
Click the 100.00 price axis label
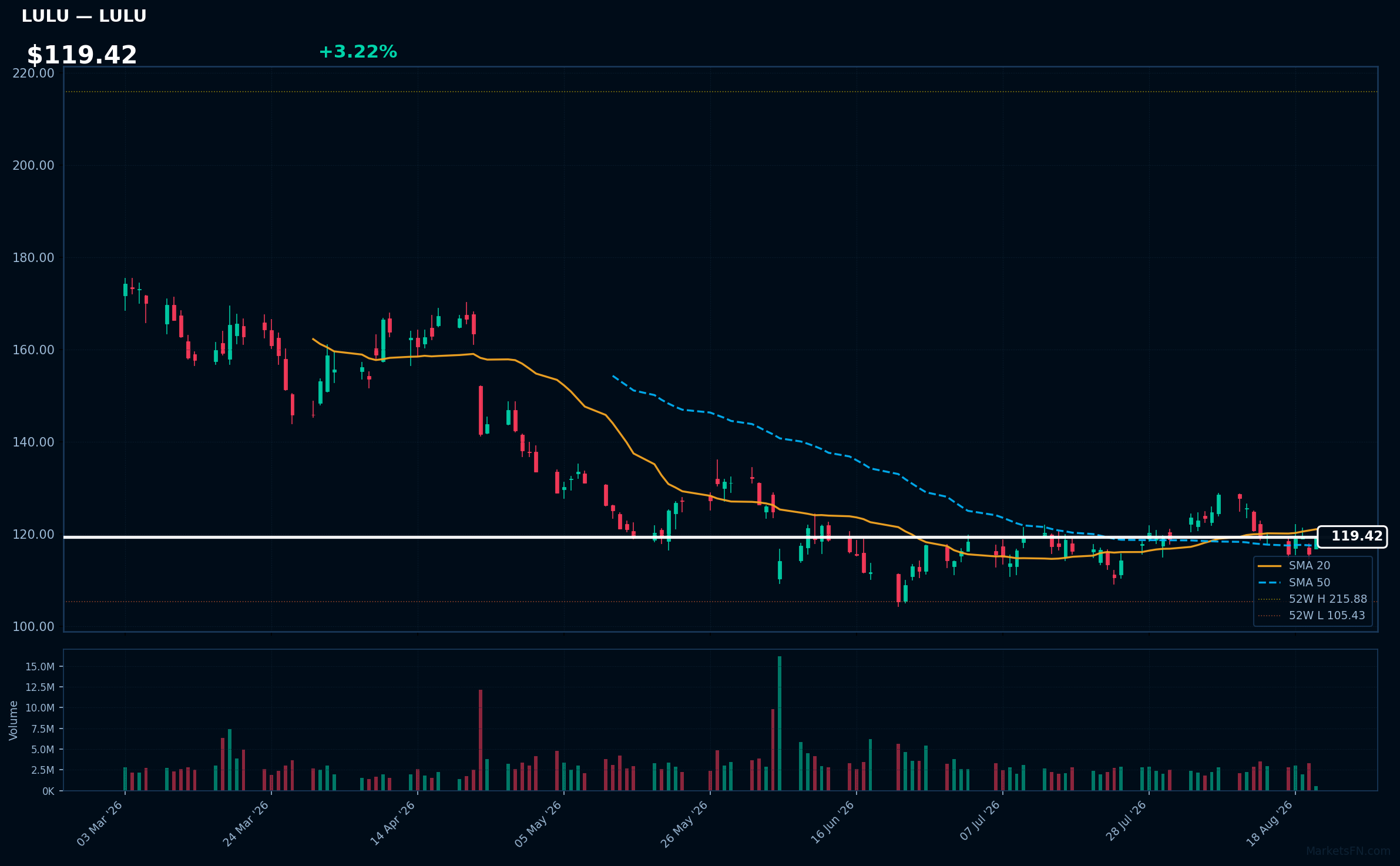pyautogui.click(x=33, y=627)
